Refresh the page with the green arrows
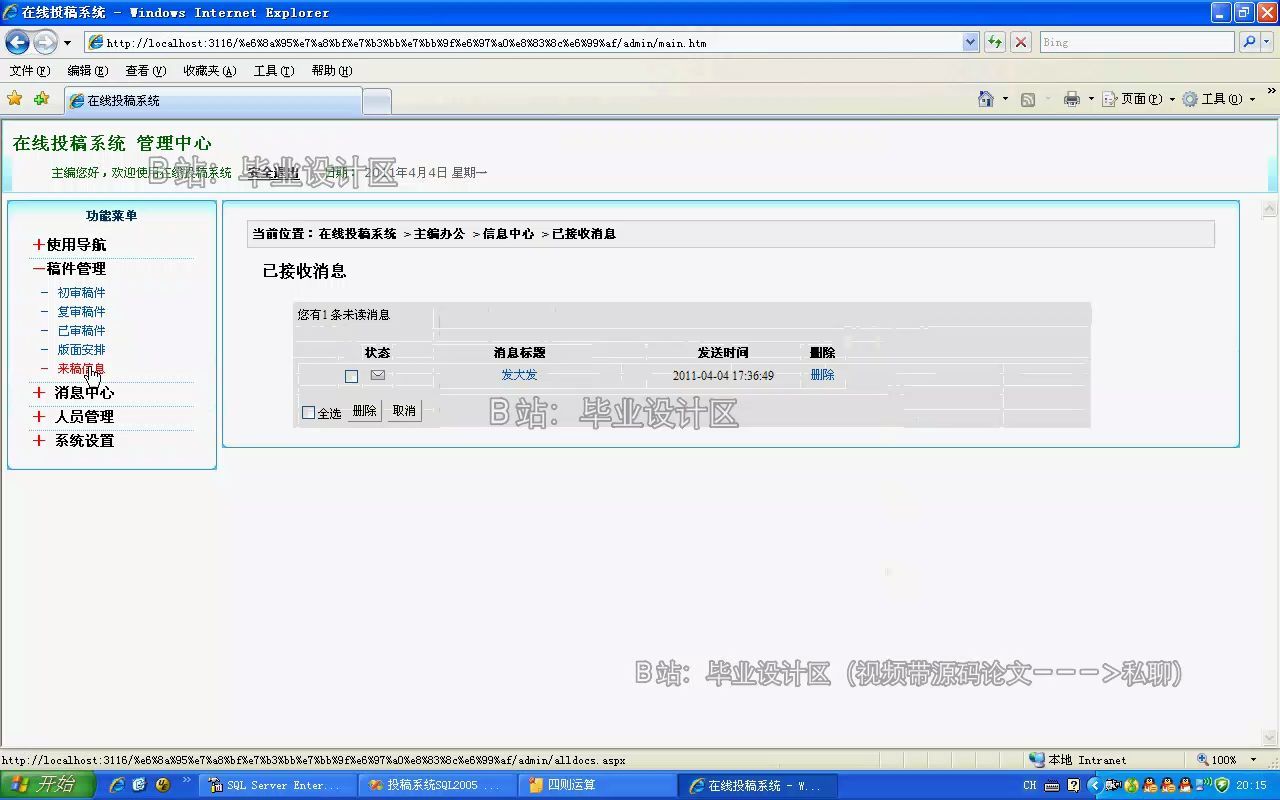 click(995, 42)
